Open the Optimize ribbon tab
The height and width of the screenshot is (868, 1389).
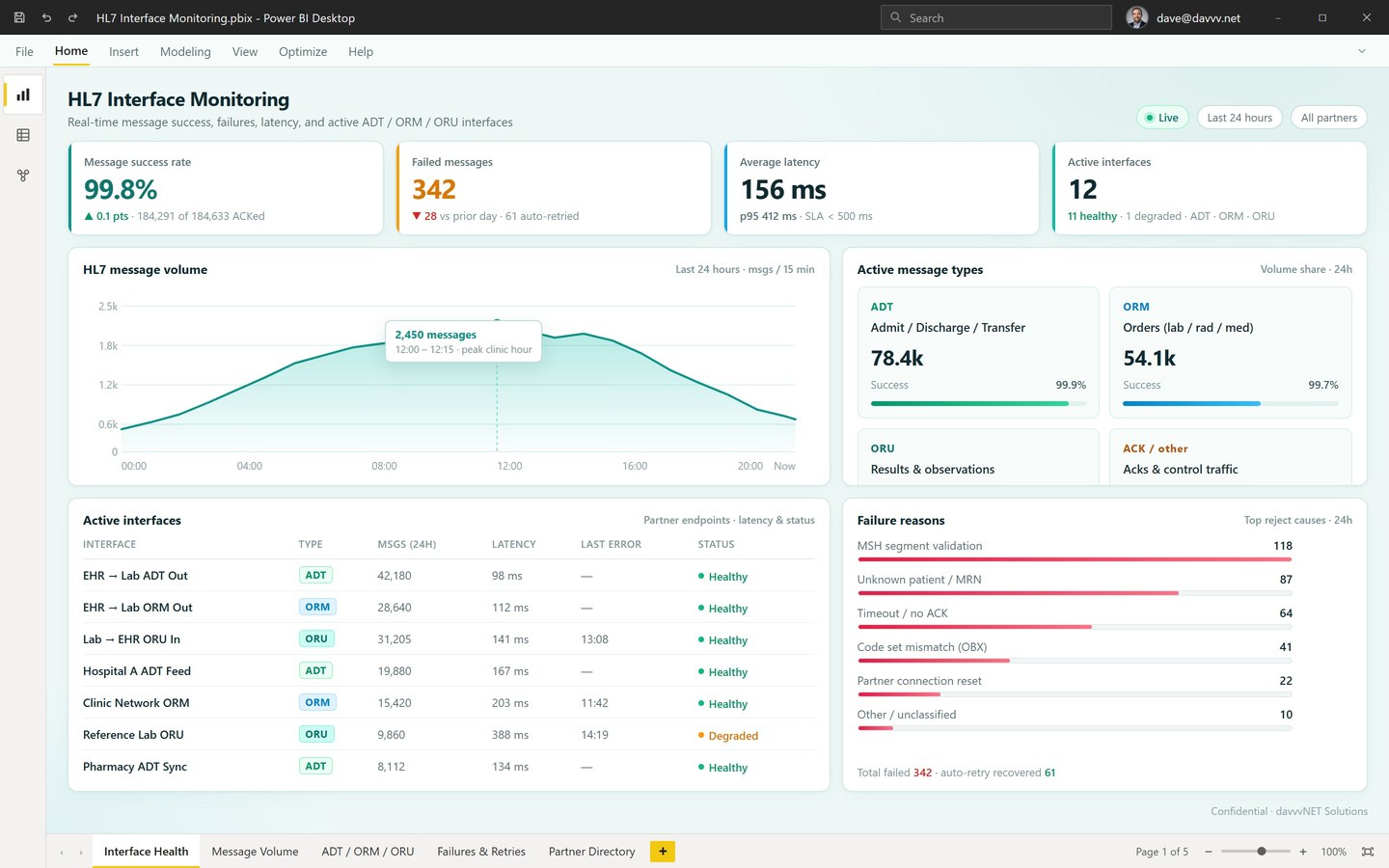(303, 52)
